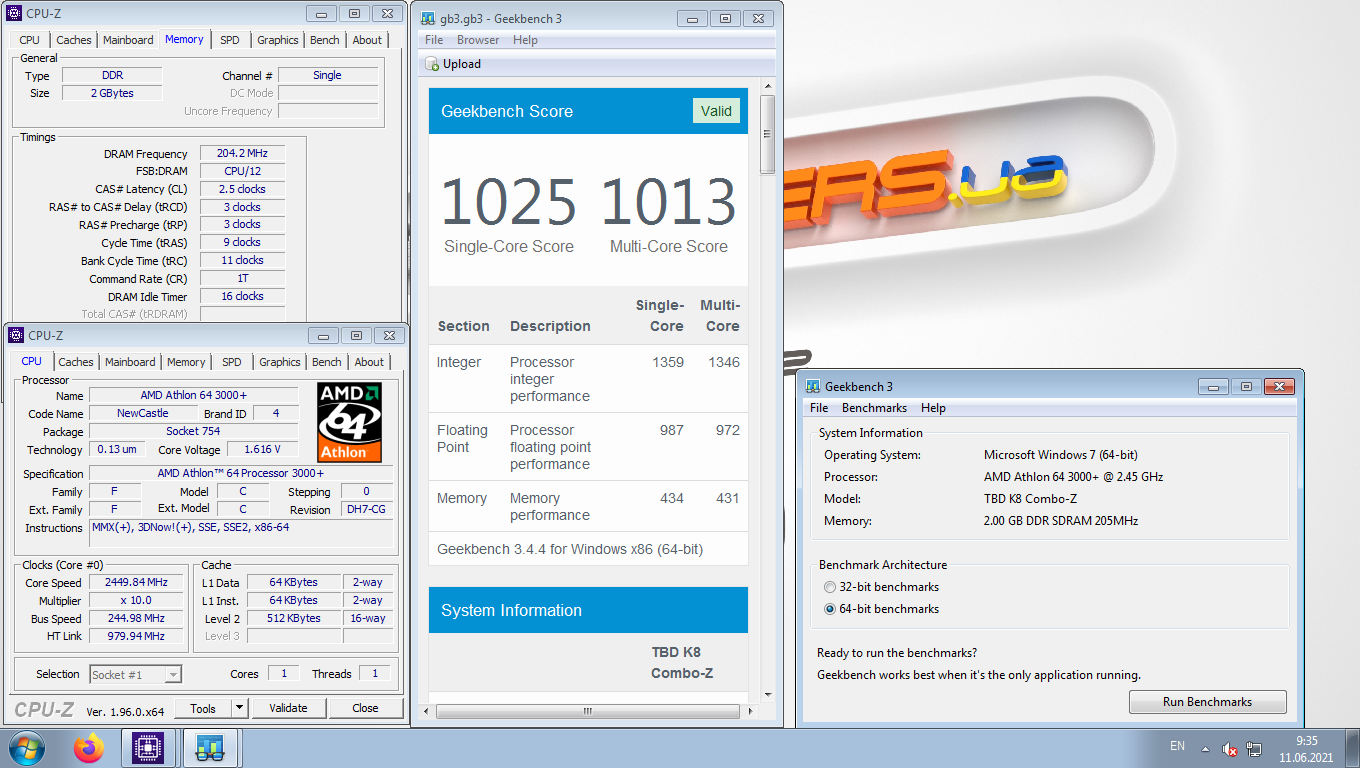Switch to SPD tab in CPU-Z Timings window
Viewport: 1360px width, 768px height.
[x=230, y=40]
